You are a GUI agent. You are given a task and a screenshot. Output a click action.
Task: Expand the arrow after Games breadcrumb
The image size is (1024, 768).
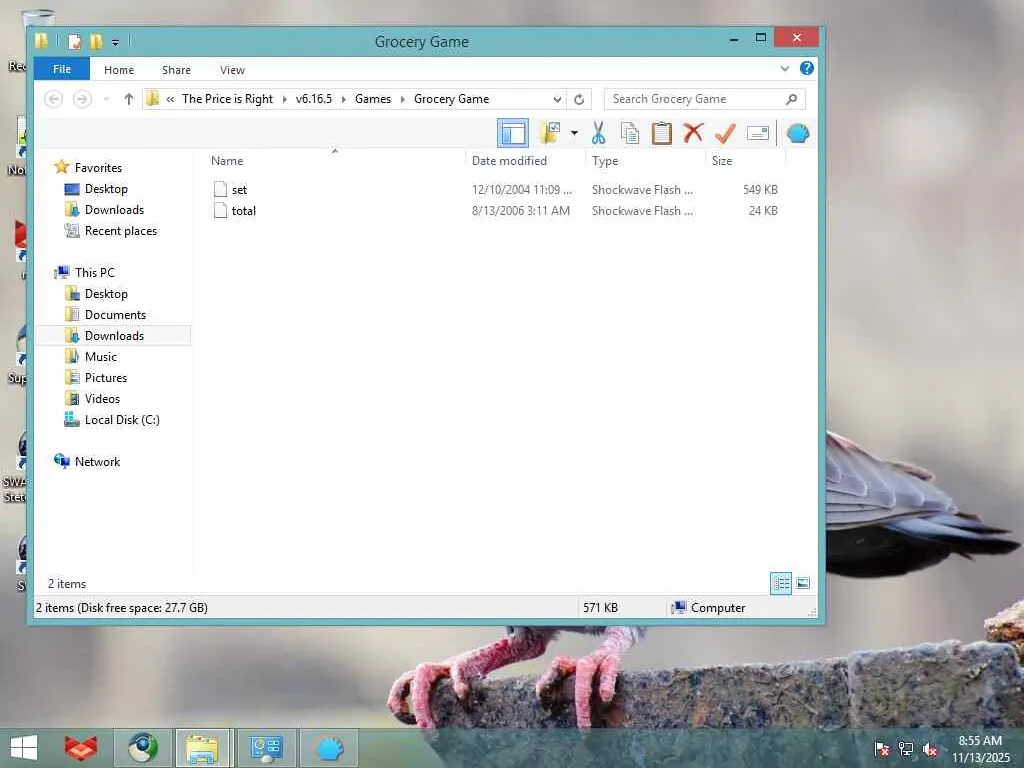tap(402, 99)
